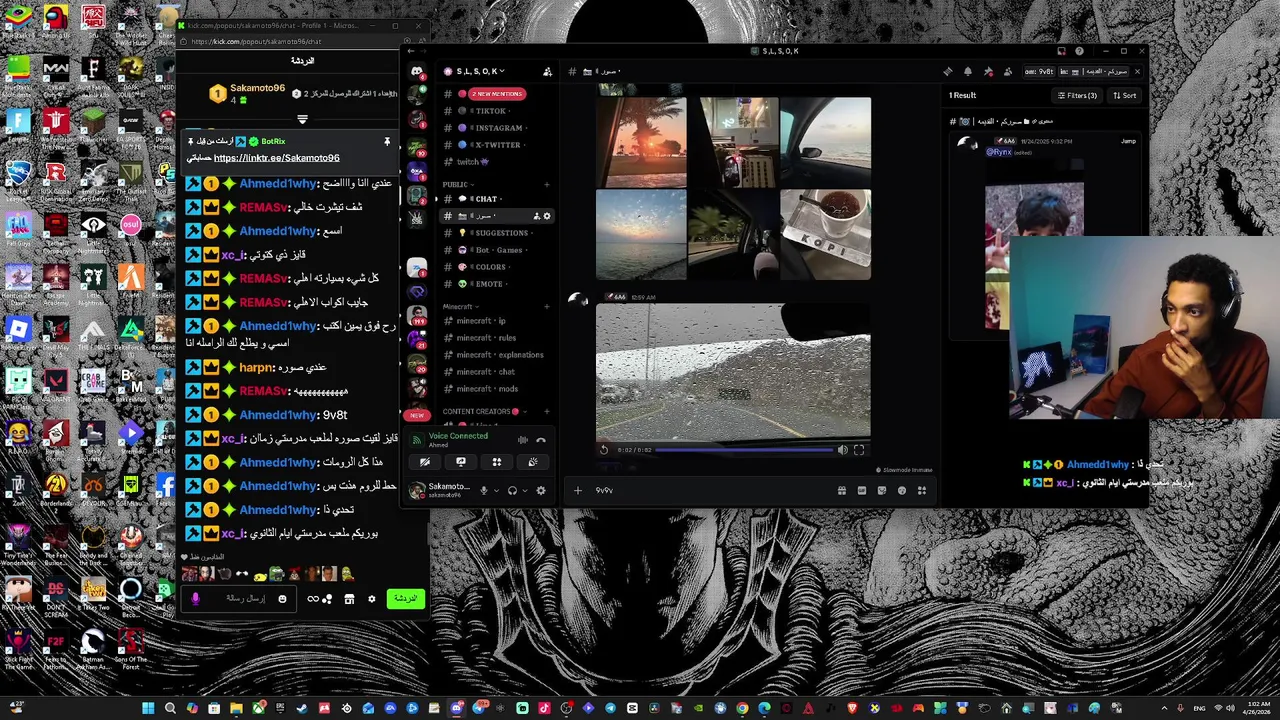This screenshot has height=720, width=1280.
Task: Open Discord user settings gear
Action: tap(541, 490)
